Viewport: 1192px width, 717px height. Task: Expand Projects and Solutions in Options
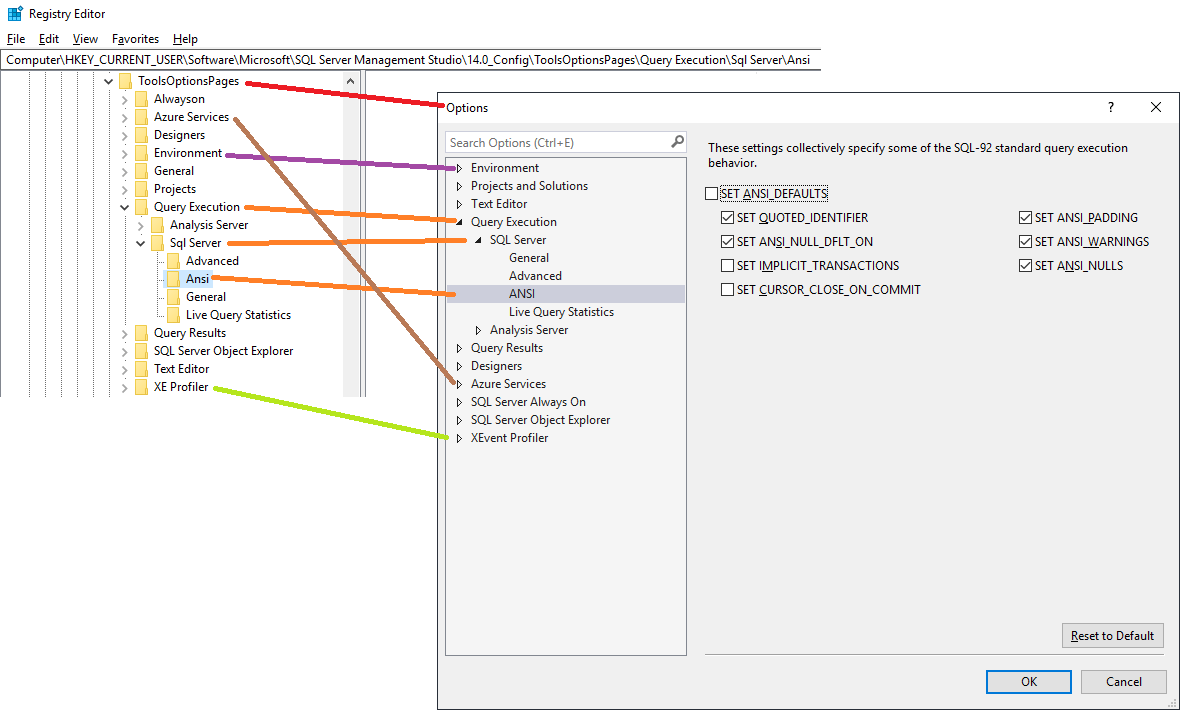pyautogui.click(x=459, y=186)
